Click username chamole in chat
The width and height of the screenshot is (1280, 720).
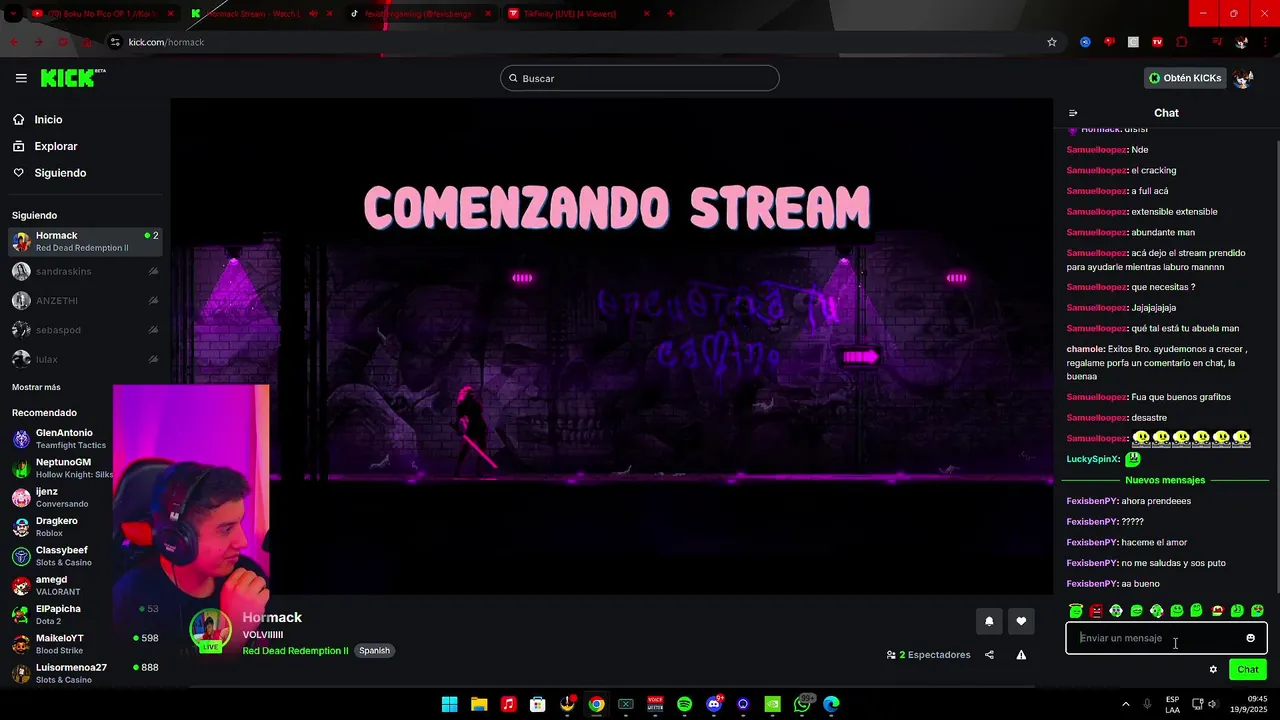point(1085,349)
